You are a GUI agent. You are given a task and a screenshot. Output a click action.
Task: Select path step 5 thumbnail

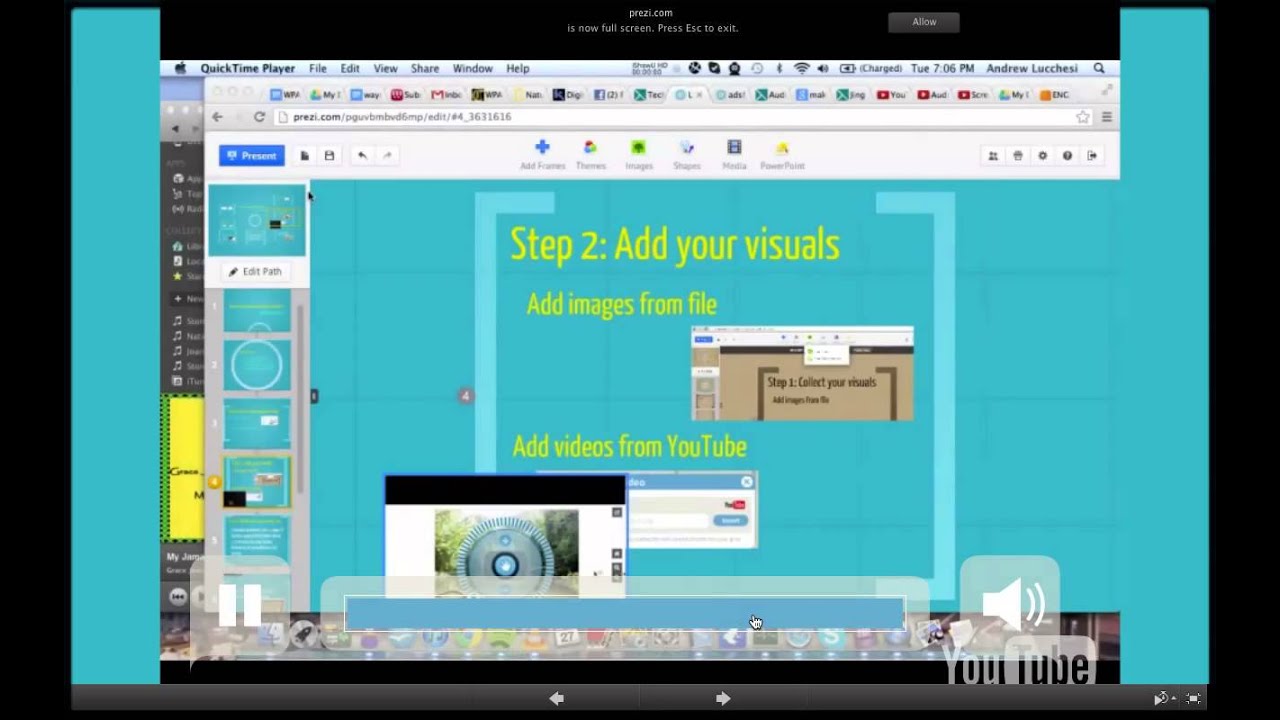pyautogui.click(x=257, y=541)
